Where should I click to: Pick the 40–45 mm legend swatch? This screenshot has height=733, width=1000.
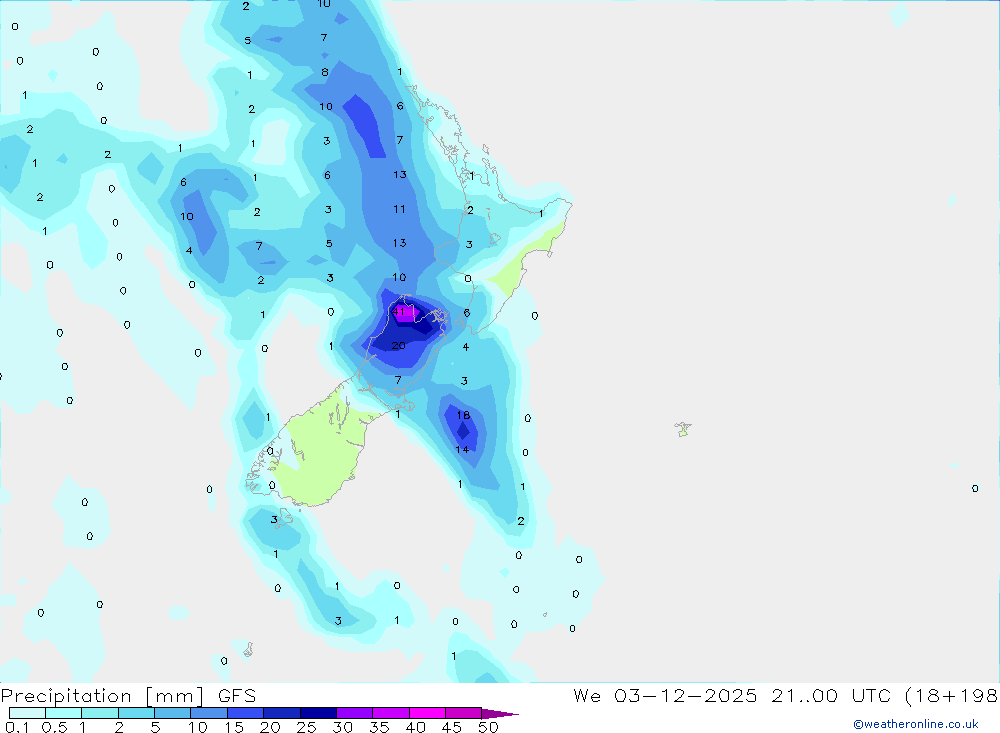pyautogui.click(x=427, y=713)
